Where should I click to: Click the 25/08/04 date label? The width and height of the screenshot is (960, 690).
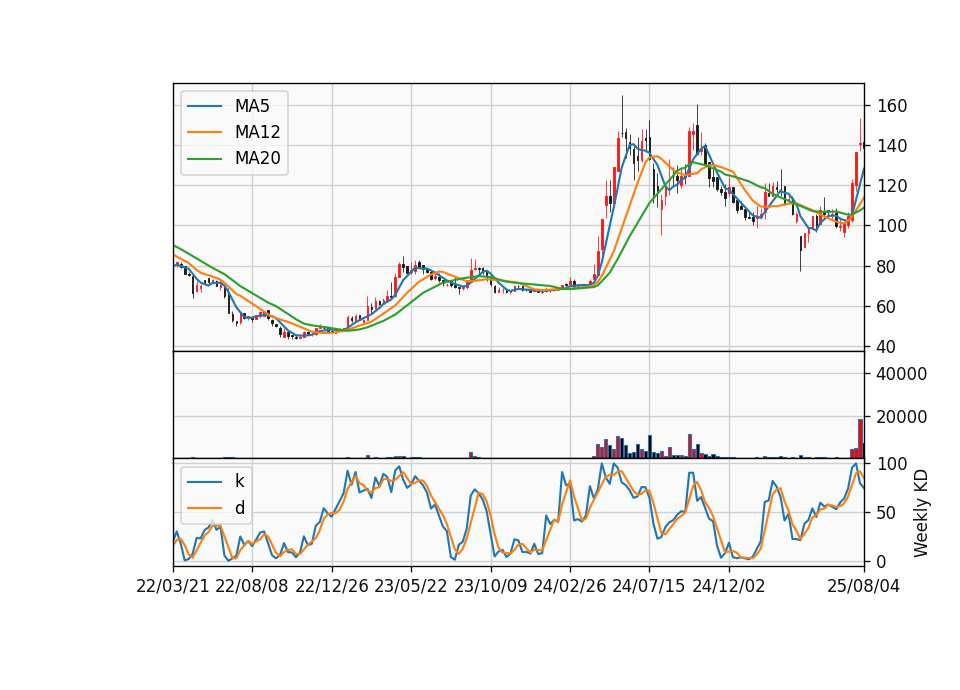(864, 587)
